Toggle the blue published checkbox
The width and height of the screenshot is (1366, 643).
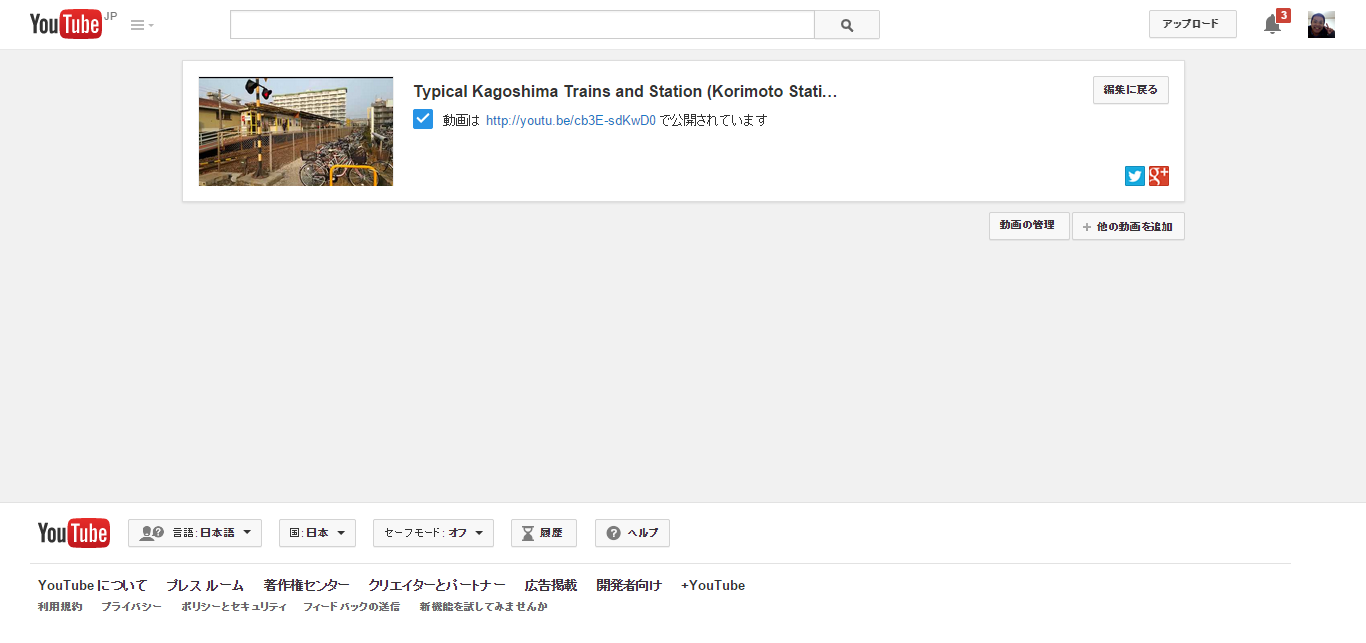423,120
